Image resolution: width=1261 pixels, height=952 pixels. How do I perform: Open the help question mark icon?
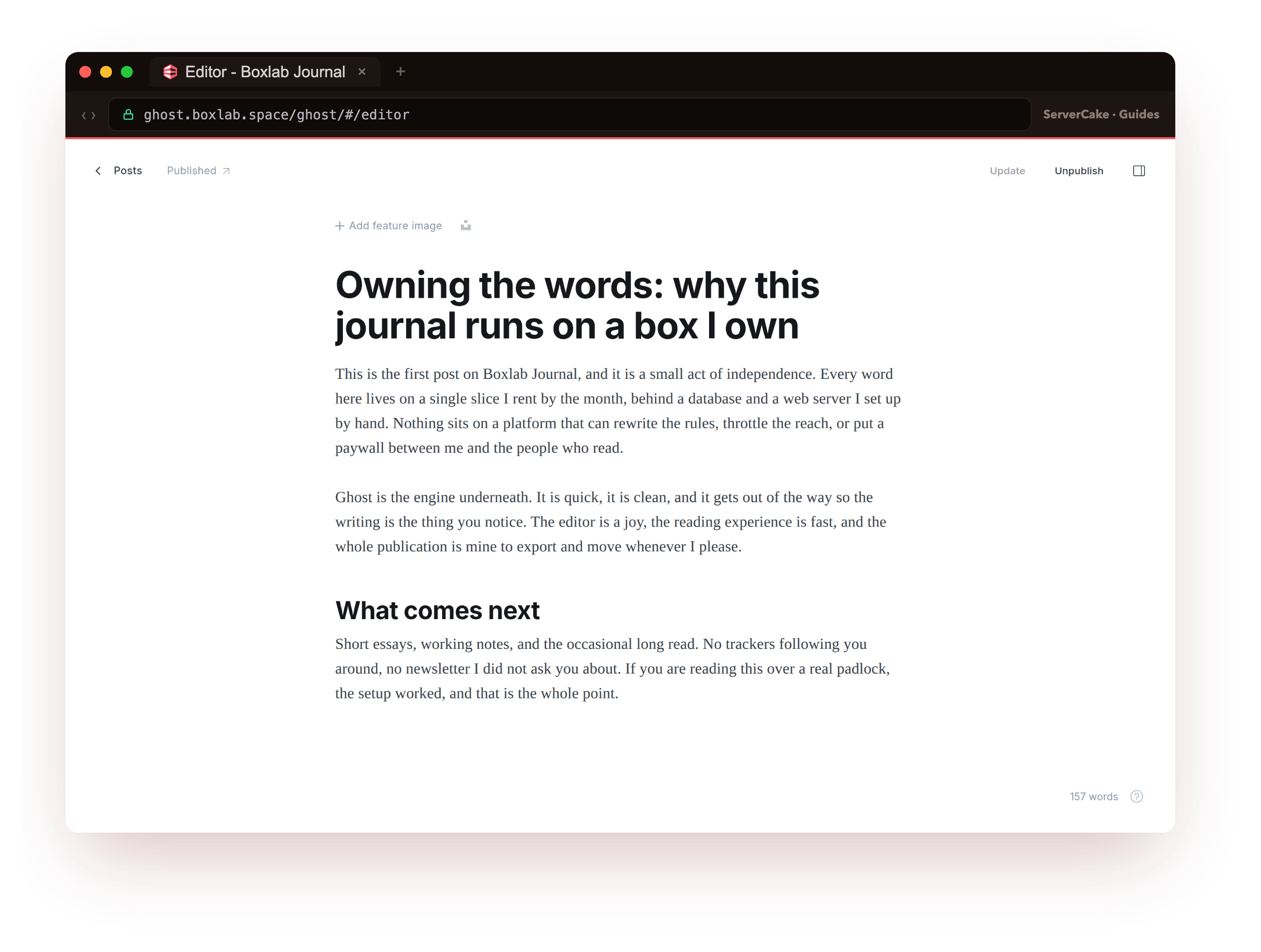tap(1137, 796)
